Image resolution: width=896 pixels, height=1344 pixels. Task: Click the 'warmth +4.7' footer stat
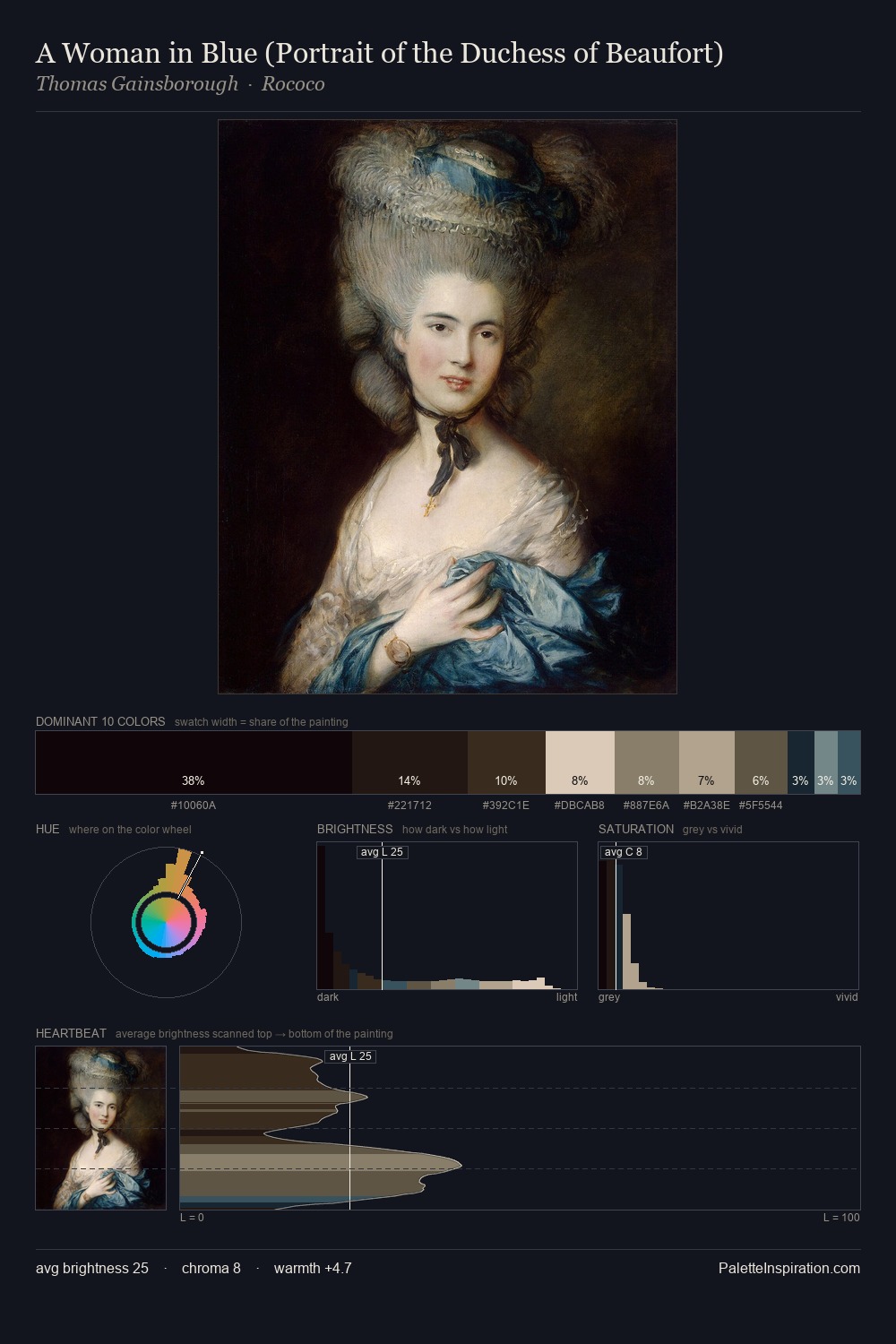tap(313, 1268)
